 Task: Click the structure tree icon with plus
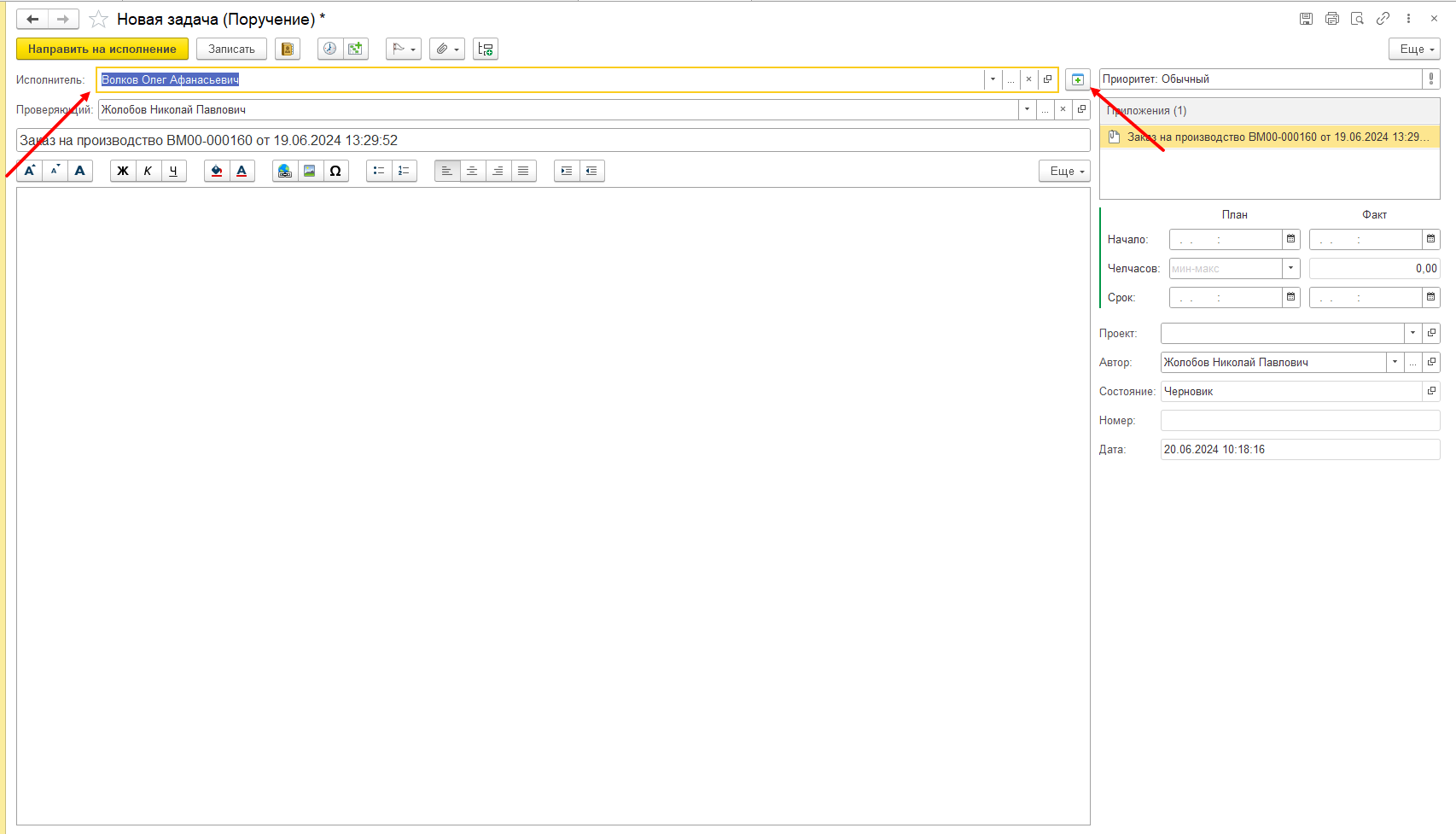(x=486, y=49)
